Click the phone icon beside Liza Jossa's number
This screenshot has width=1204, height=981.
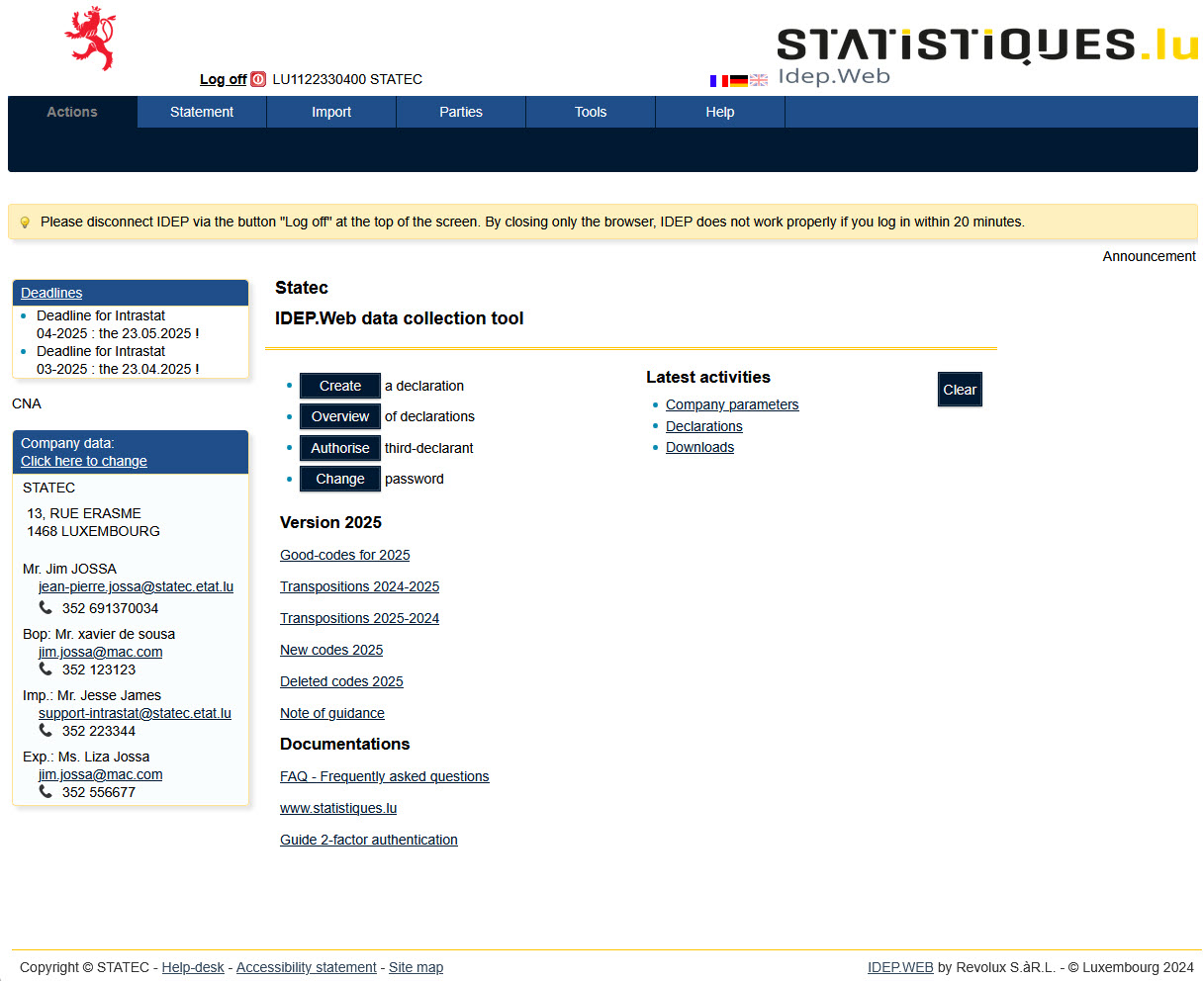pyautogui.click(x=45, y=792)
